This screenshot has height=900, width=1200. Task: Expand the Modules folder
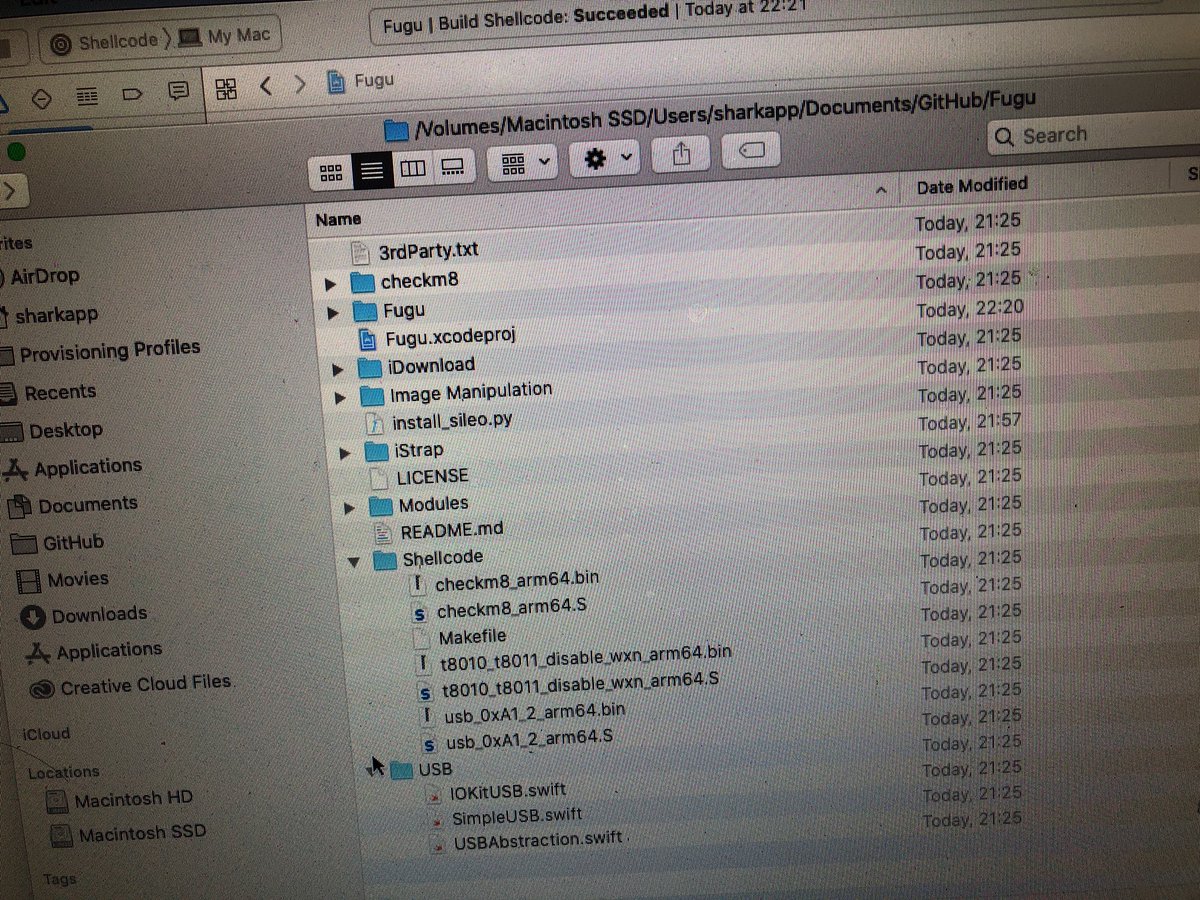pos(350,508)
